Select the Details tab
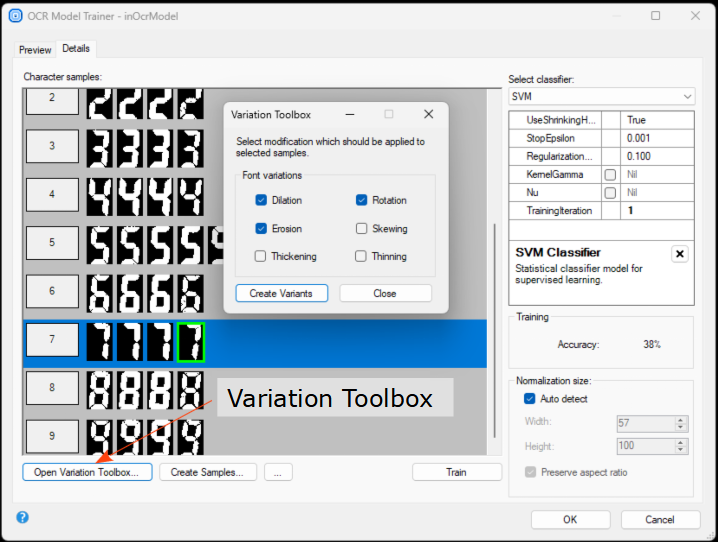 click(x=76, y=48)
